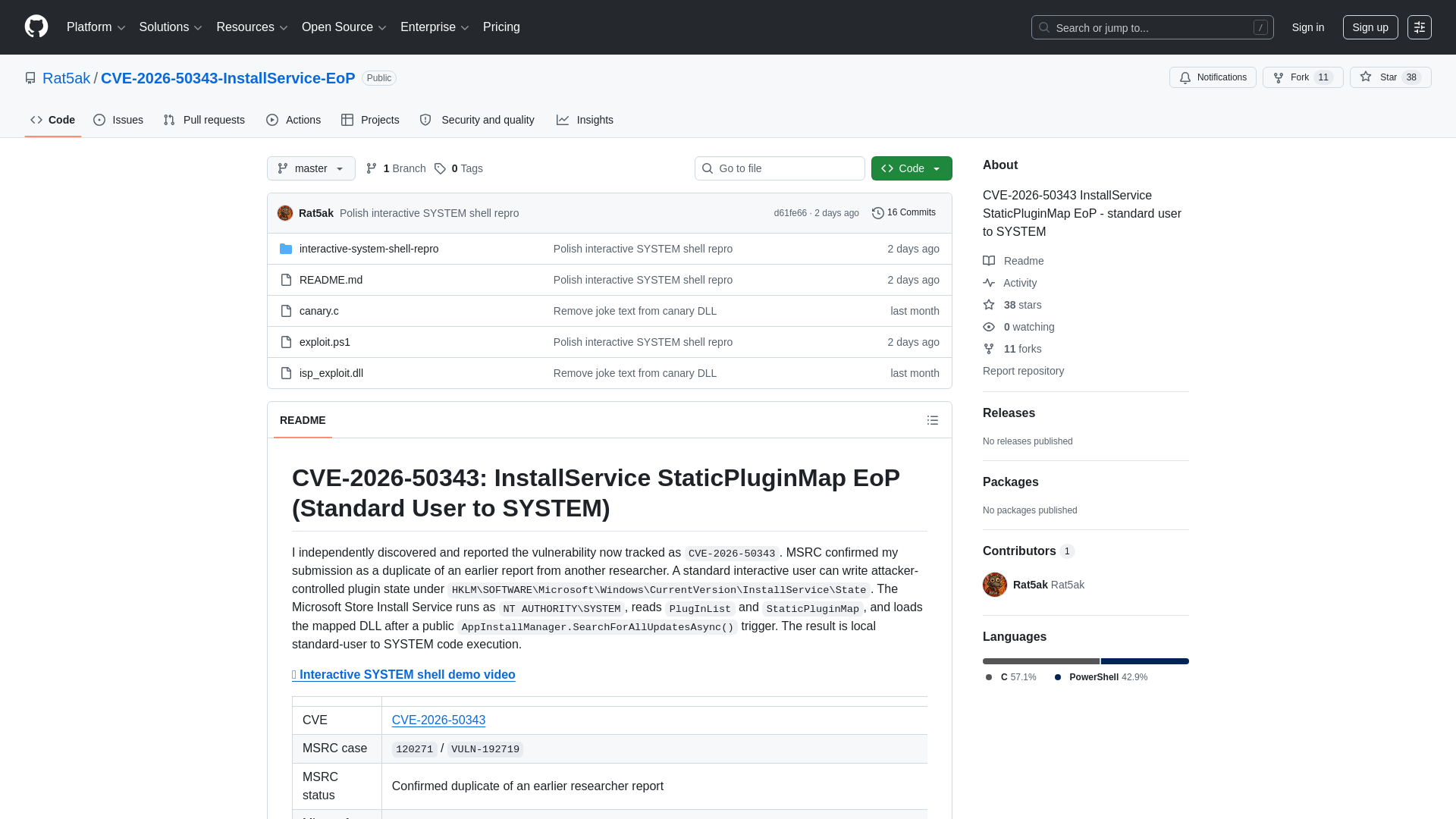Click the fork icon beside 11 forks

(x=989, y=349)
